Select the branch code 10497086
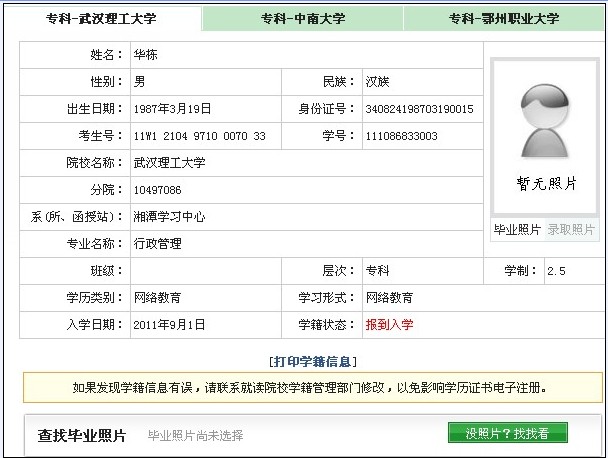 [x=157, y=190]
